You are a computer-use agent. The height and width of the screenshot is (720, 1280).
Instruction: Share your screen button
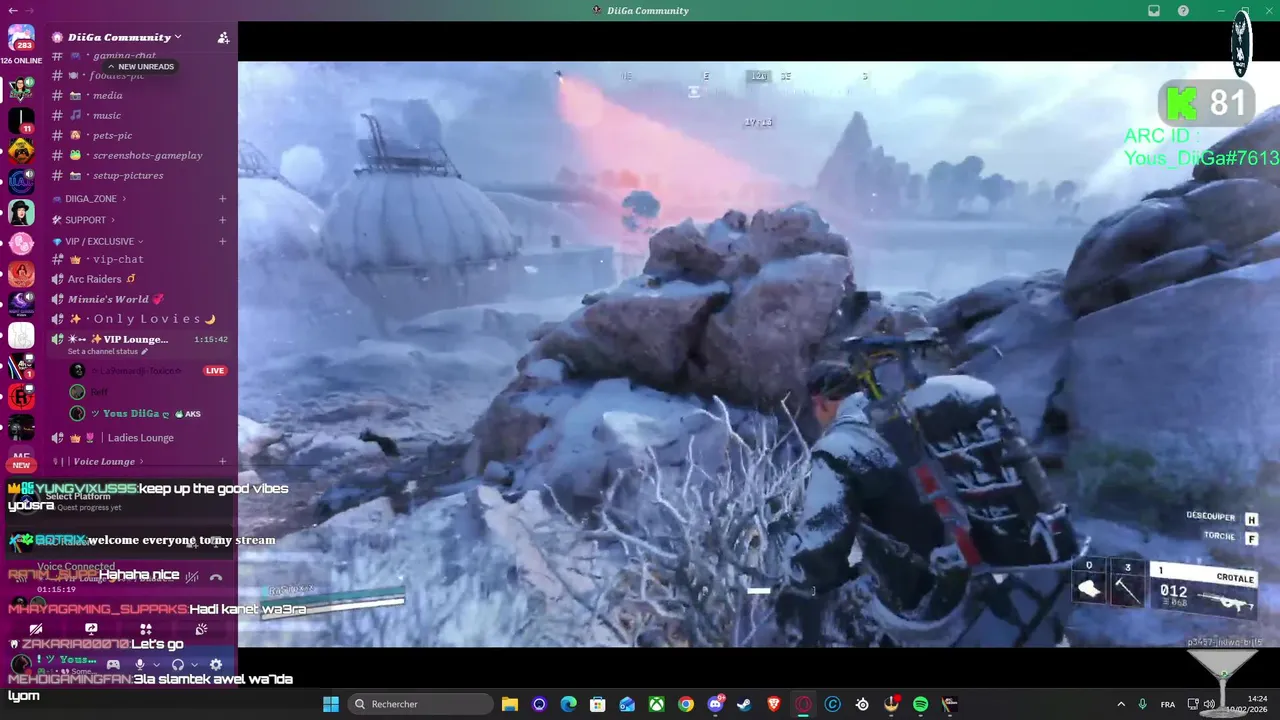coord(91,629)
